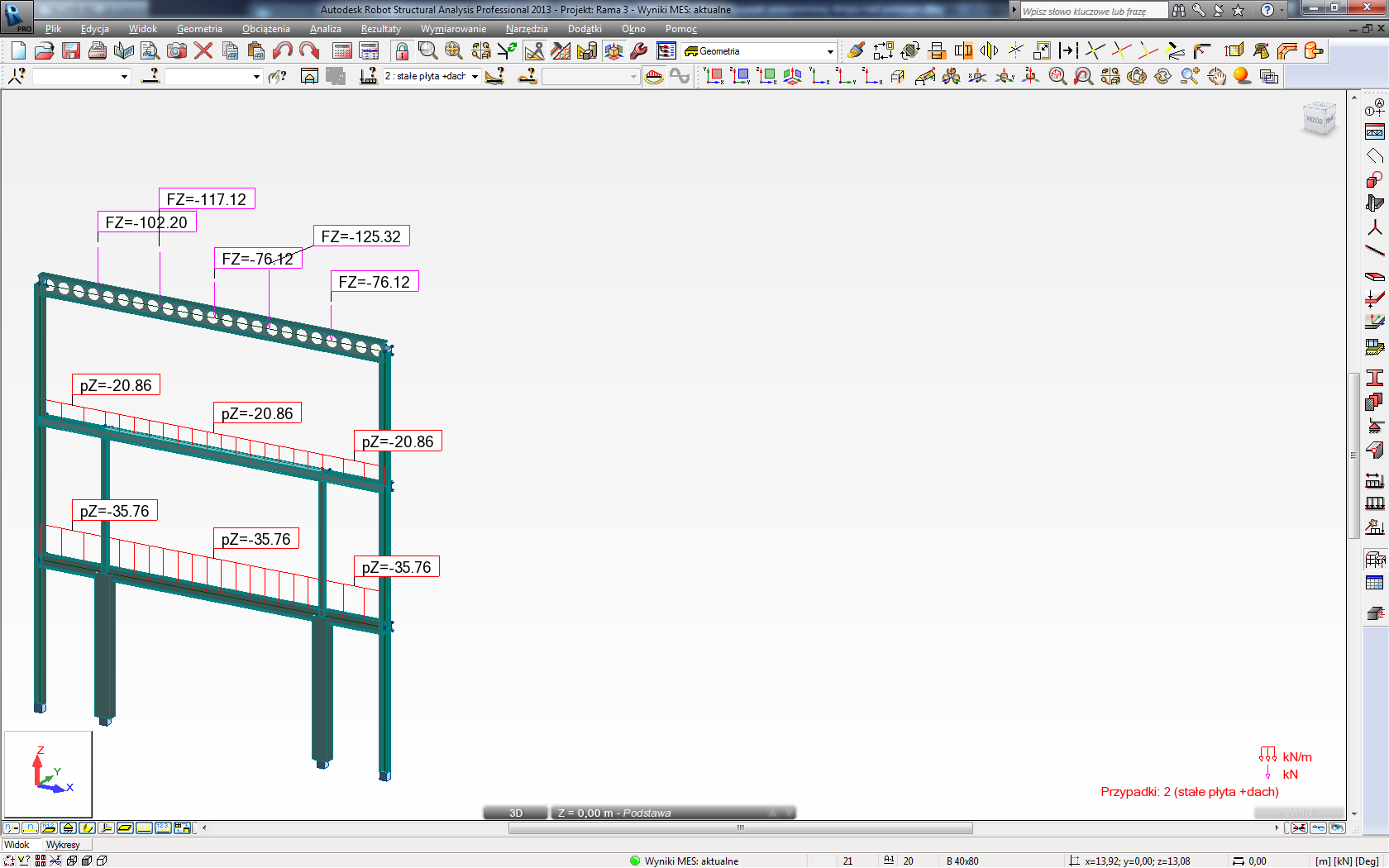Toggle load symbols display
The width and height of the screenshot is (1389, 868).
(144, 827)
